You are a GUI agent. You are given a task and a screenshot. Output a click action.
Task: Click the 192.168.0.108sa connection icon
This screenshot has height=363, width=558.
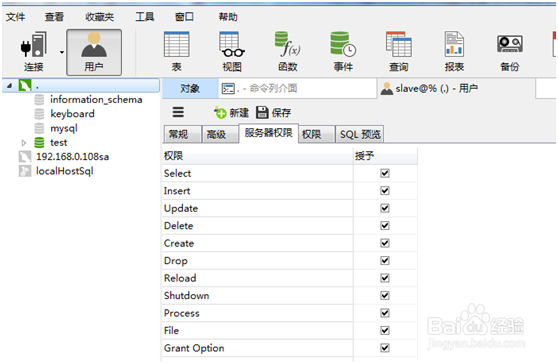pos(25,157)
